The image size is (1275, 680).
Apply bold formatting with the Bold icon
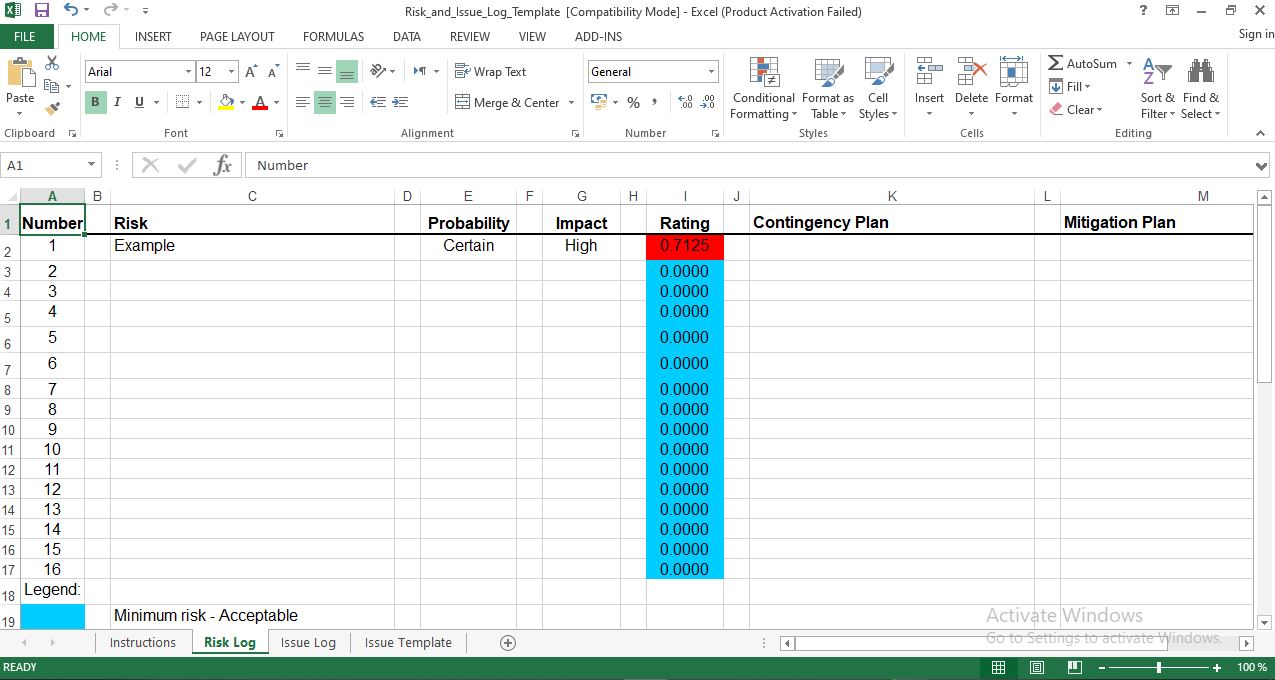[x=94, y=103]
